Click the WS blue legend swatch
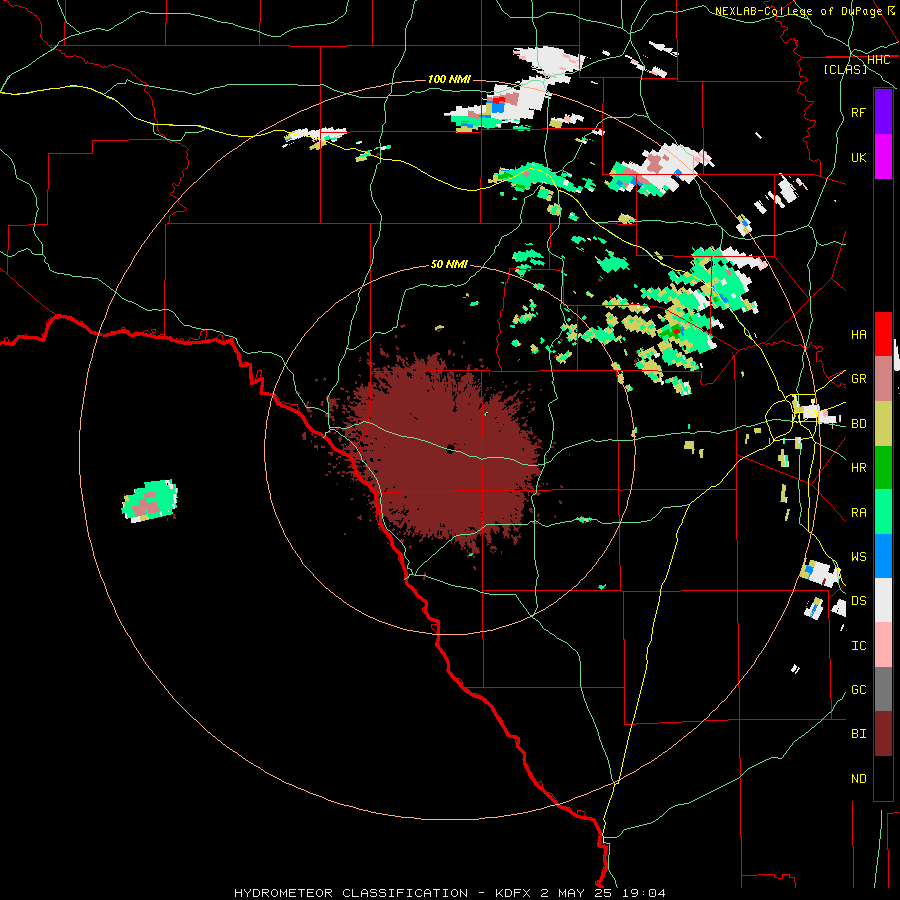 point(883,556)
